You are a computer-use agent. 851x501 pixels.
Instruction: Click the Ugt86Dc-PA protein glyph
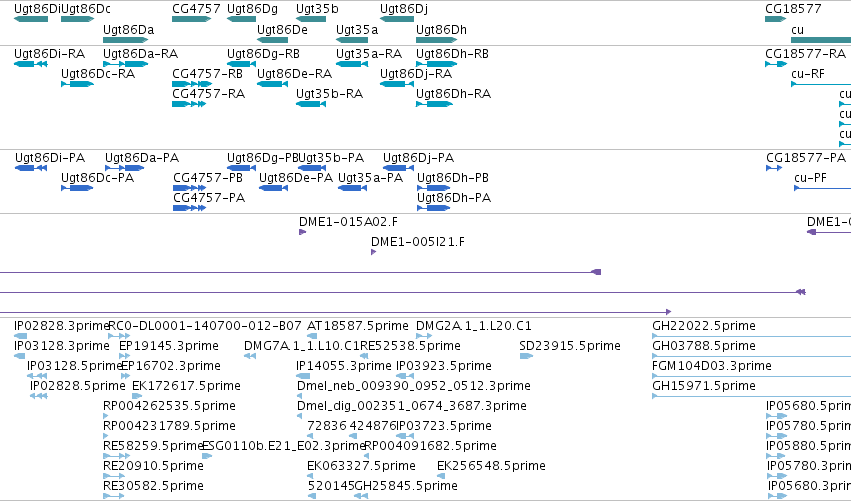click(77, 188)
